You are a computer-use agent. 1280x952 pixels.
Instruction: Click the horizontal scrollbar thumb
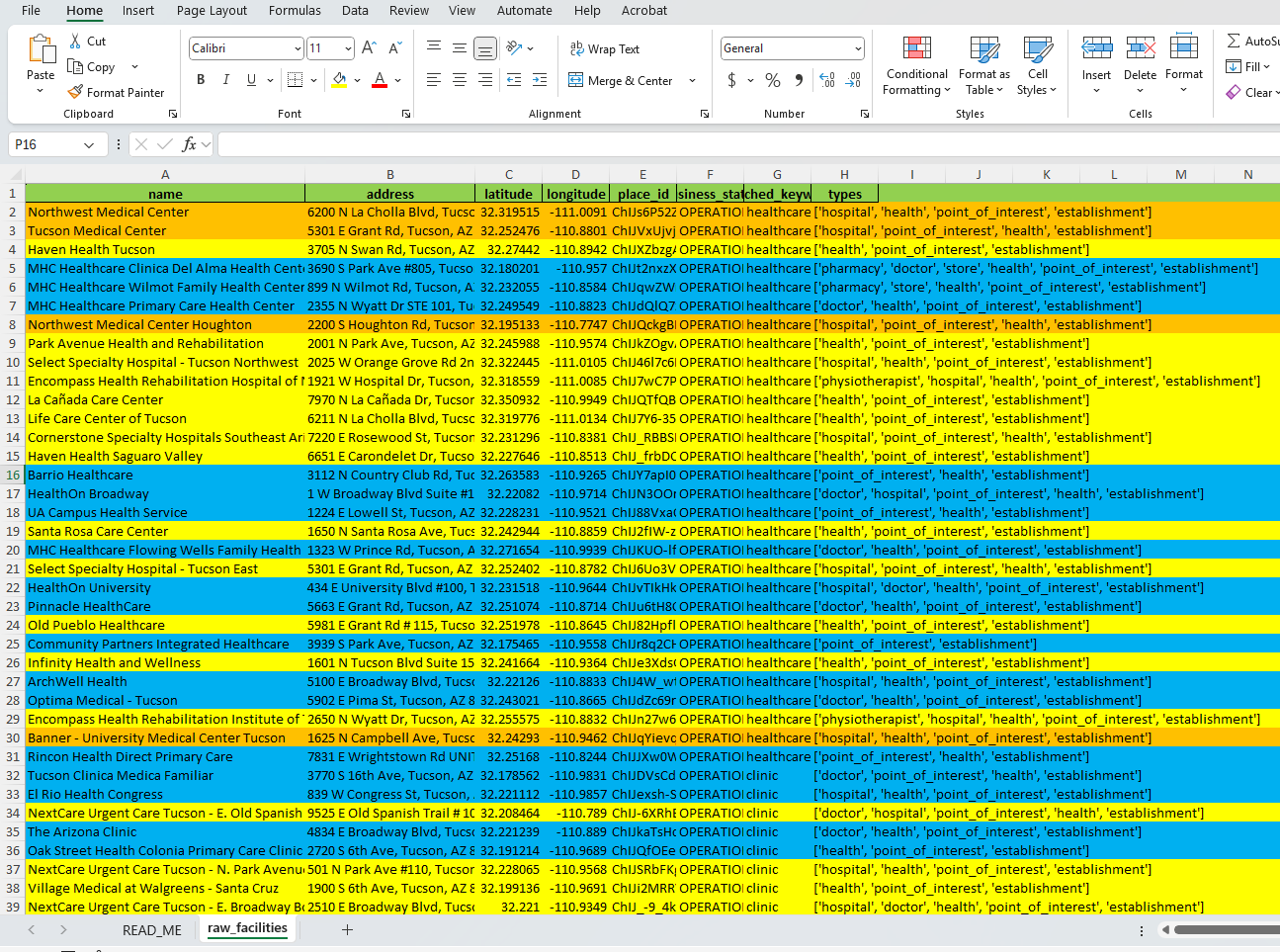click(1226, 929)
